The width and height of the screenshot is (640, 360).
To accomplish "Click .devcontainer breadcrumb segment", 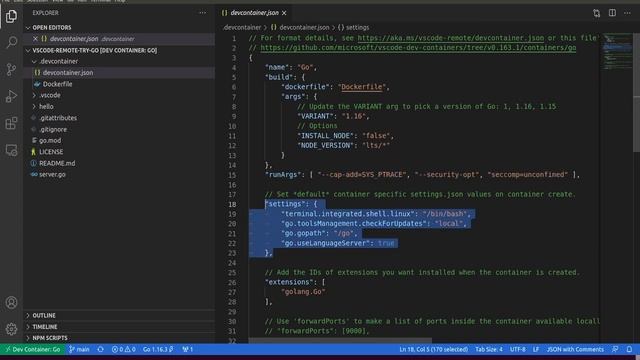I will click(242, 27).
